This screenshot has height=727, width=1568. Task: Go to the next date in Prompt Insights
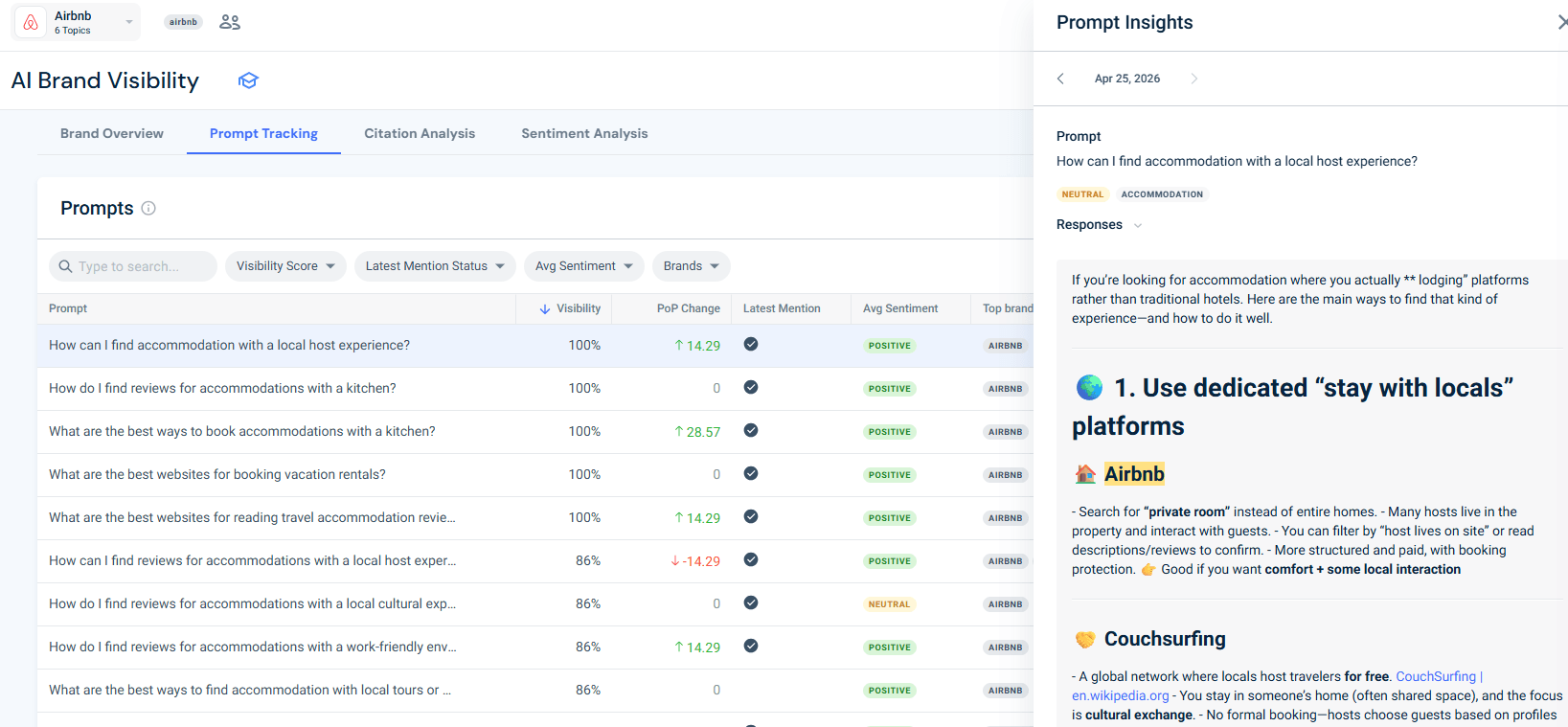(x=1193, y=79)
